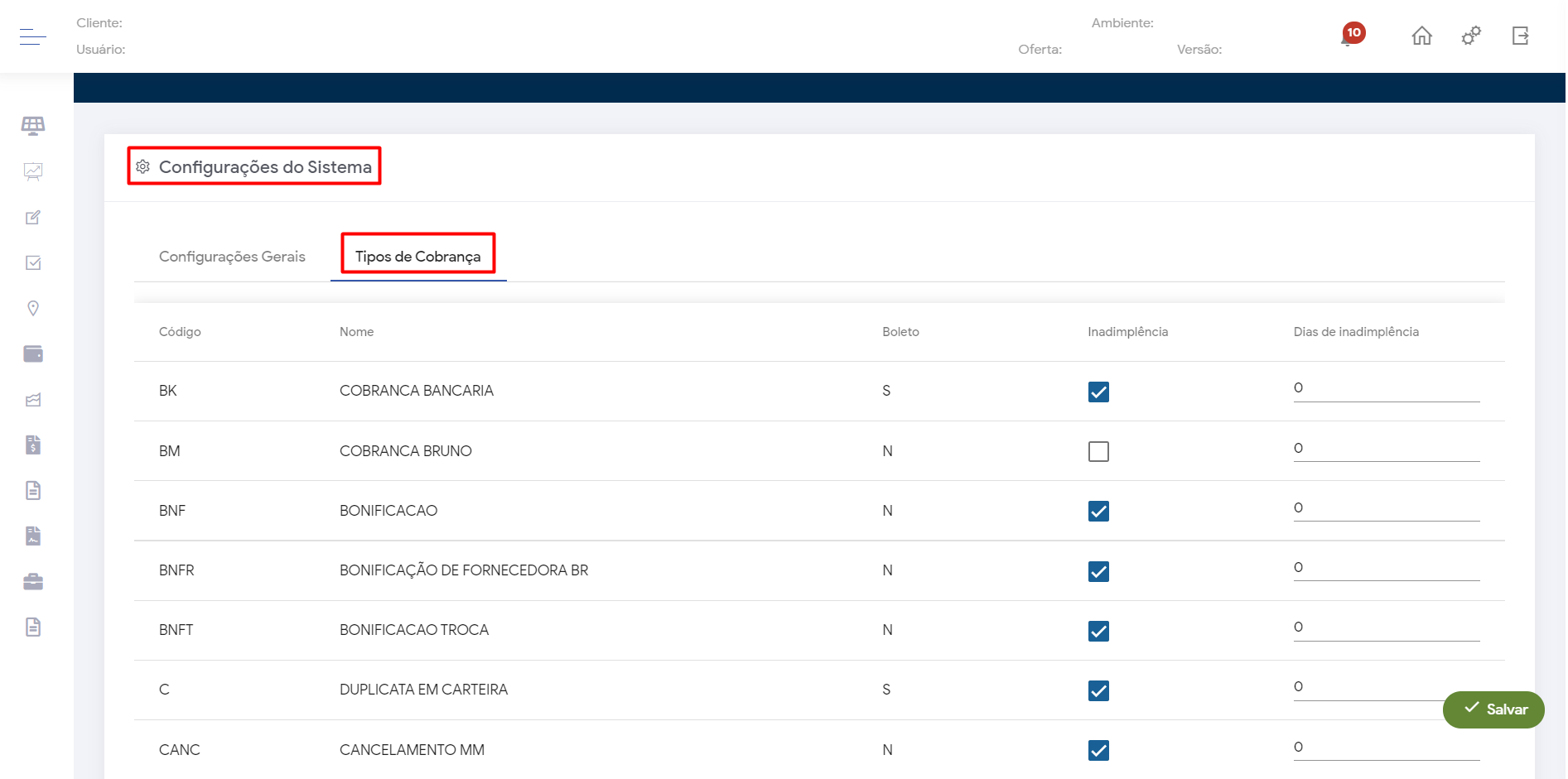Screen dimensions: 1568x779
Task: Open the solar panel dashboard sidebar icon
Action: (33, 126)
